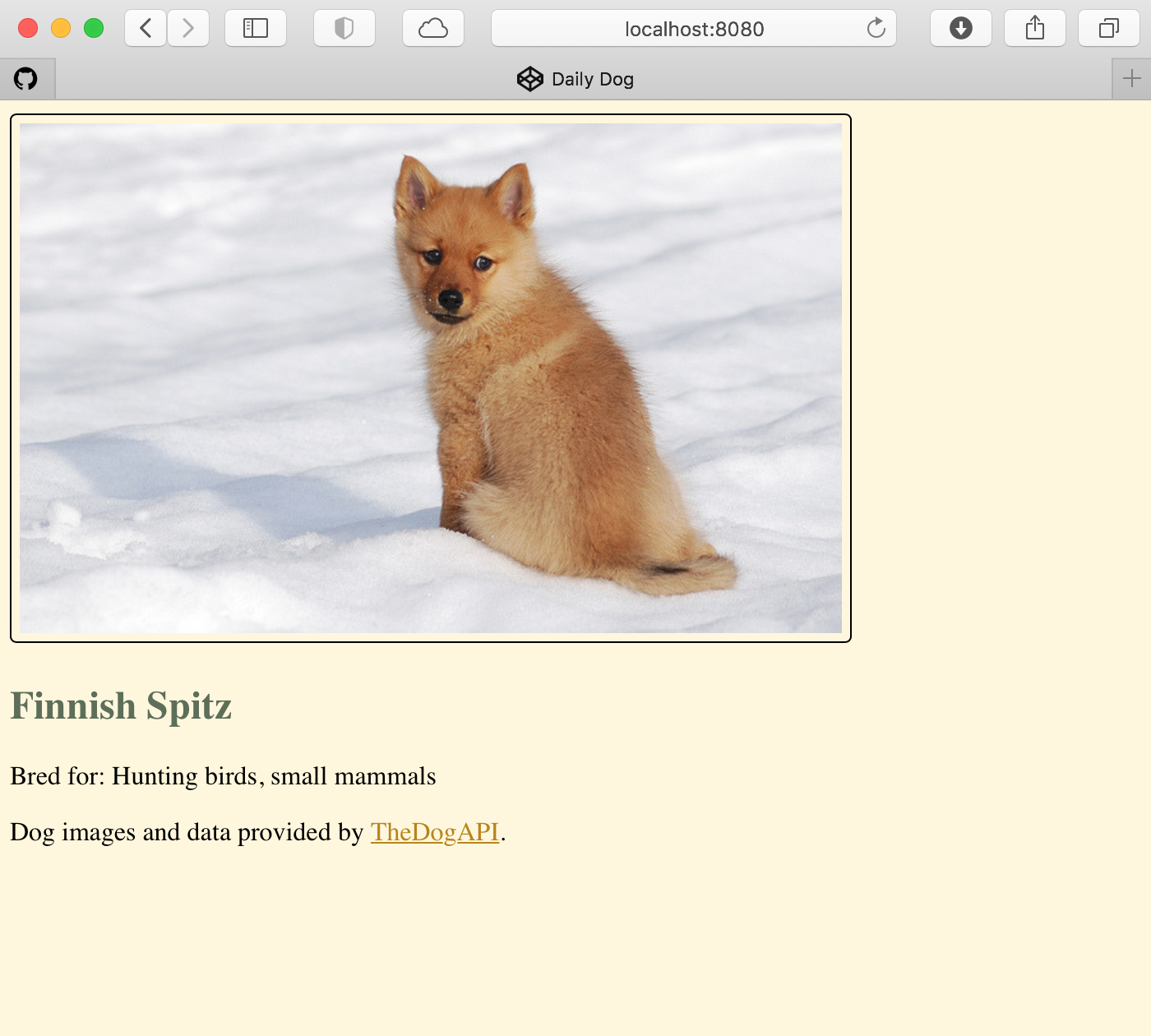The width and height of the screenshot is (1151, 1036).
Task: Open a new tab with the plus button
Action: pos(1132,79)
